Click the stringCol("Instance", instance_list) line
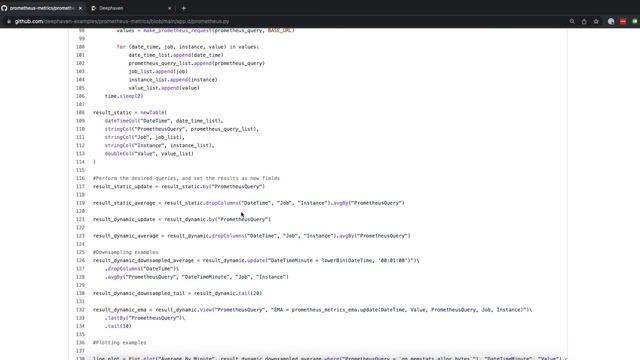 [160, 145]
